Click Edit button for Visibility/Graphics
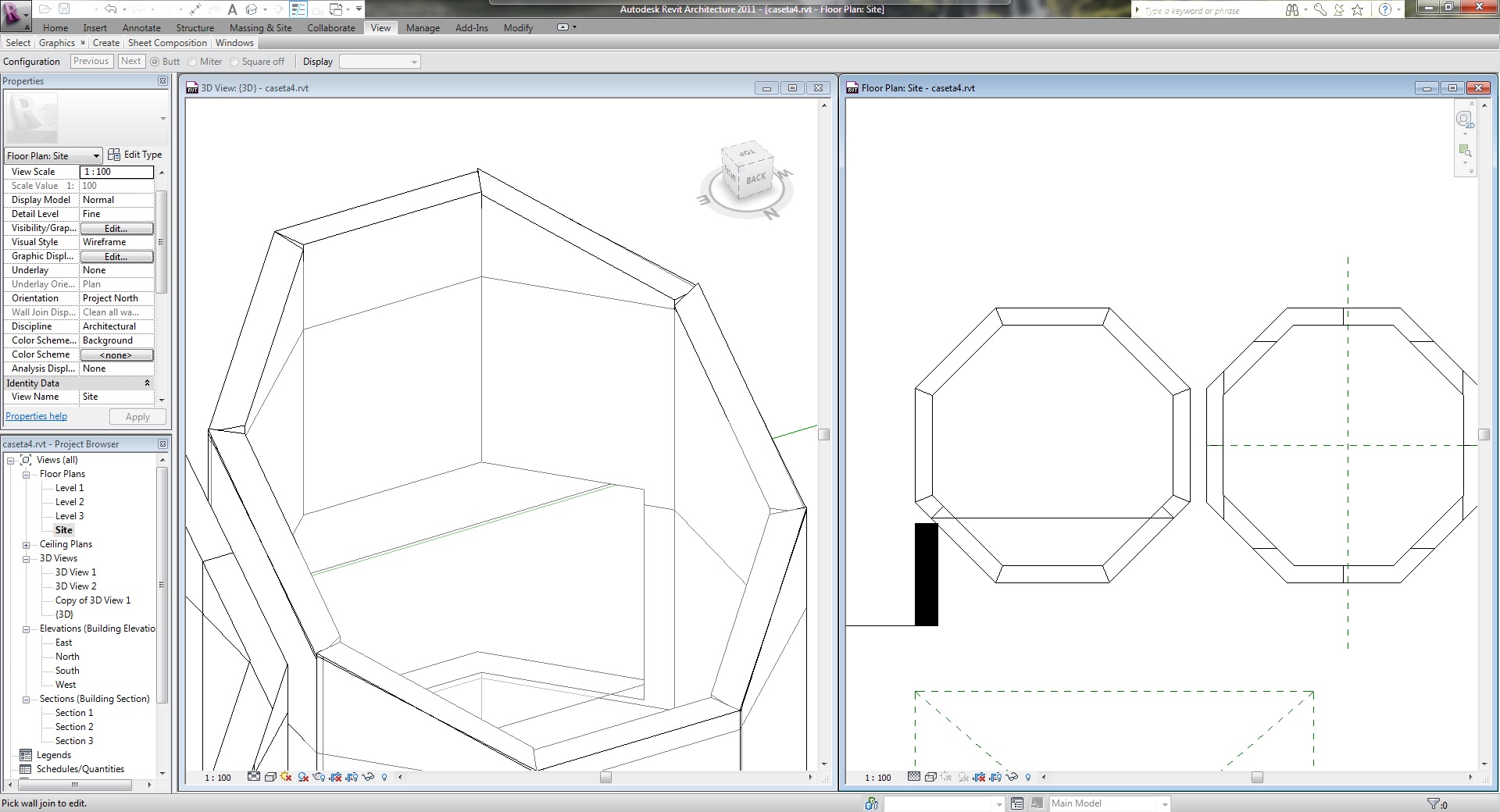Screen dimensions: 1500x812 tap(116, 229)
